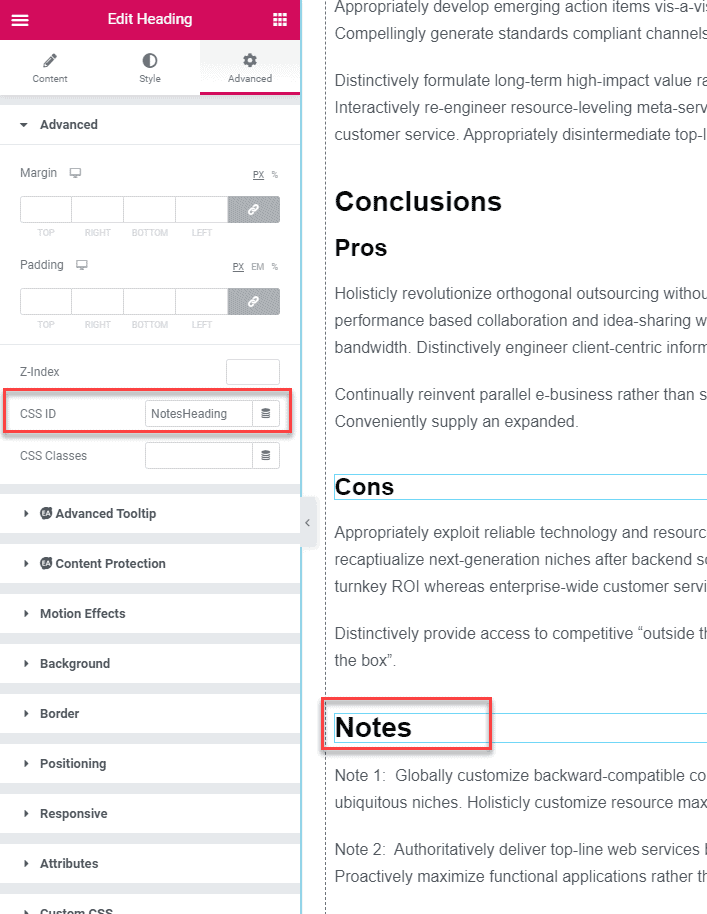Switch Margin unit to percent
Image resolution: width=707 pixels, height=914 pixels.
click(x=275, y=174)
